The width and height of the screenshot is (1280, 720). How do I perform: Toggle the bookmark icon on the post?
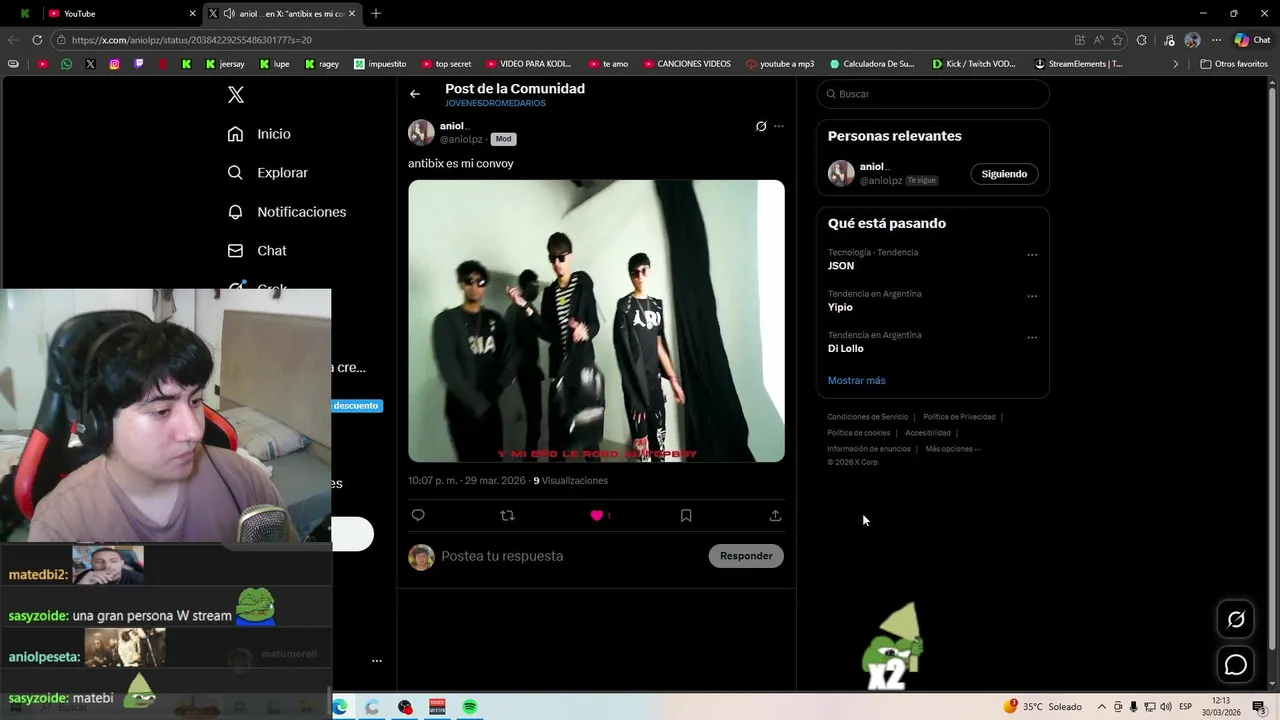(x=686, y=515)
